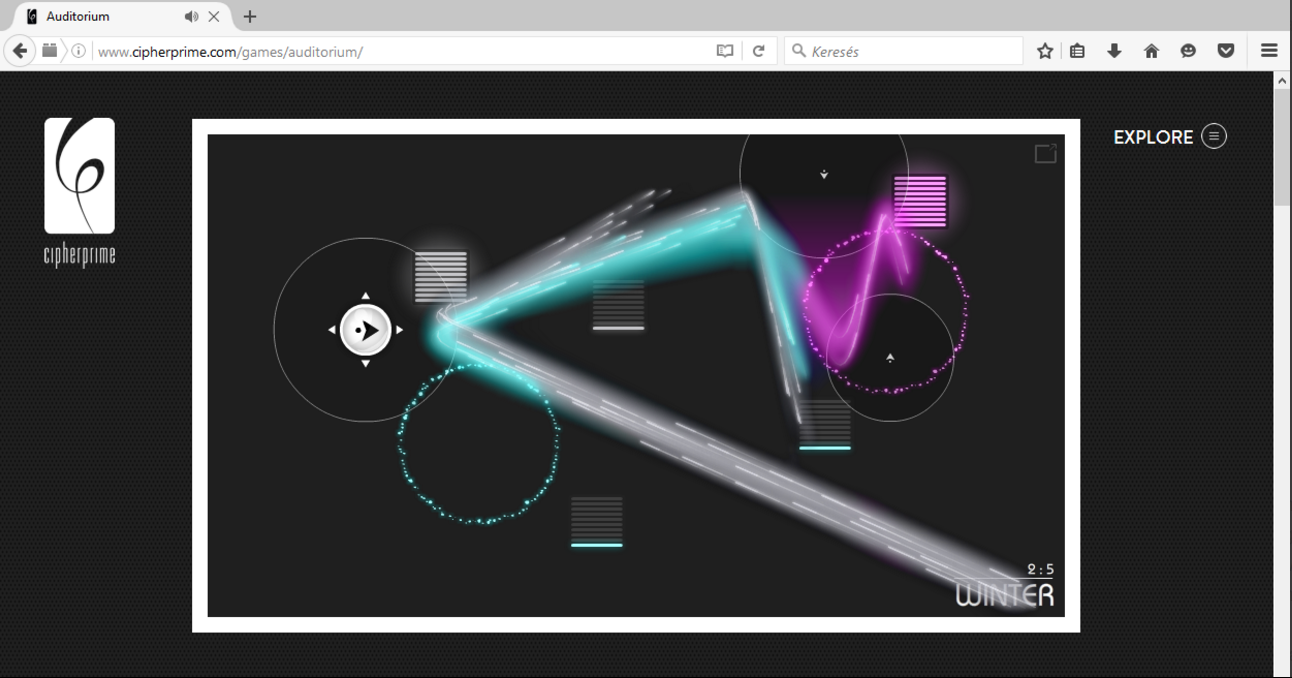Toggle reader view icon in the address bar
Viewport: 1292px width, 678px height.
(x=725, y=51)
